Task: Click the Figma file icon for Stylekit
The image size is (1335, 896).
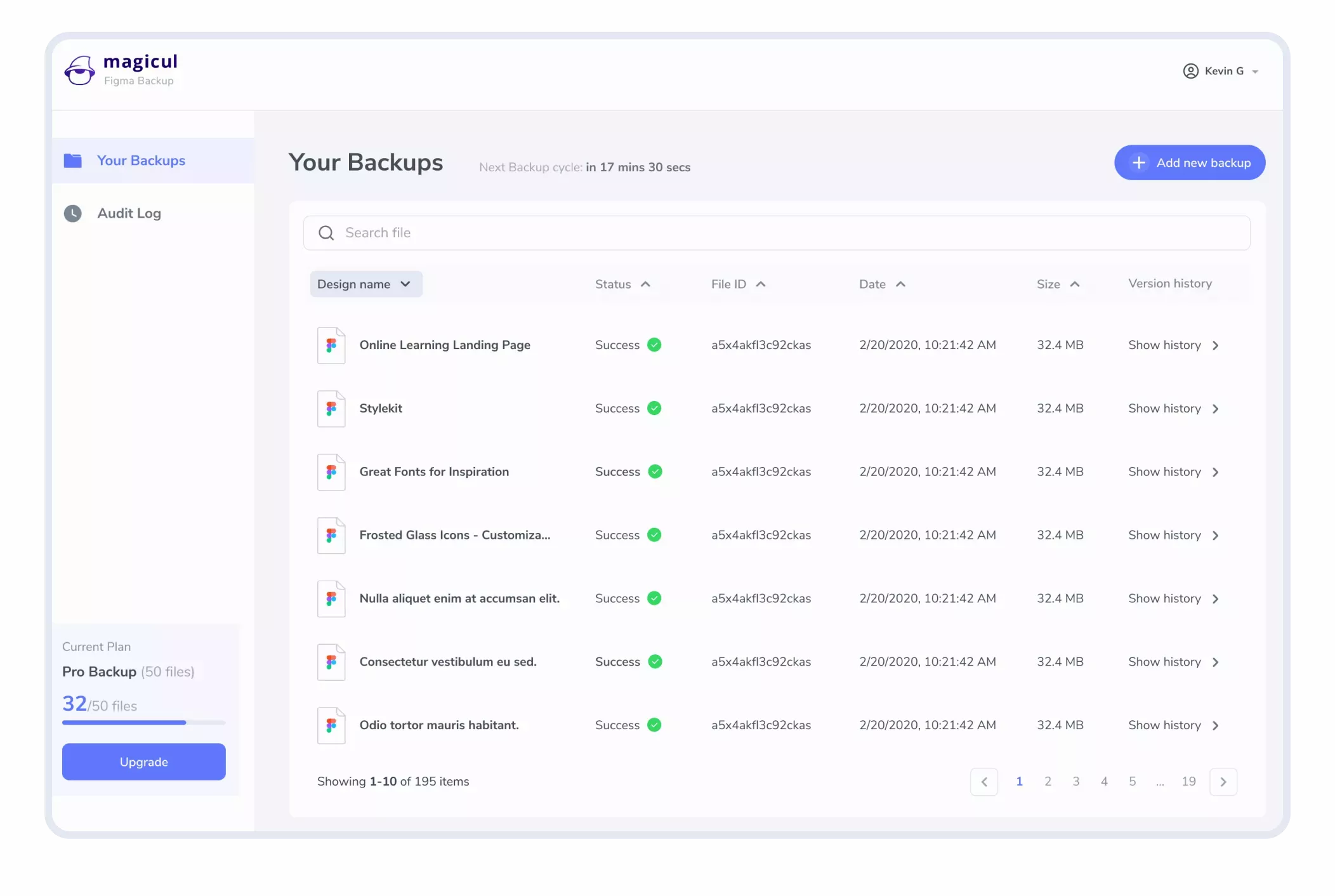Action: [x=331, y=409]
